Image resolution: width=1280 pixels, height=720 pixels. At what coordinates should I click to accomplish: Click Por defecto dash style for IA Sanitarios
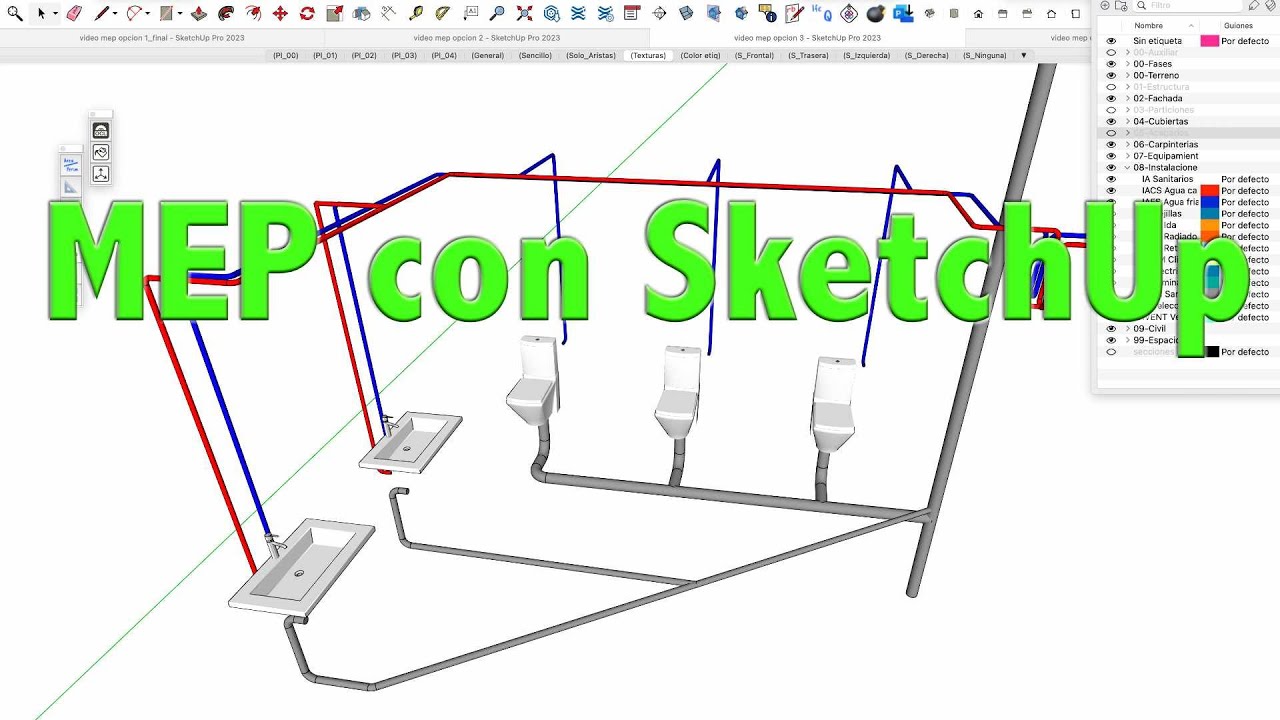pos(1245,179)
